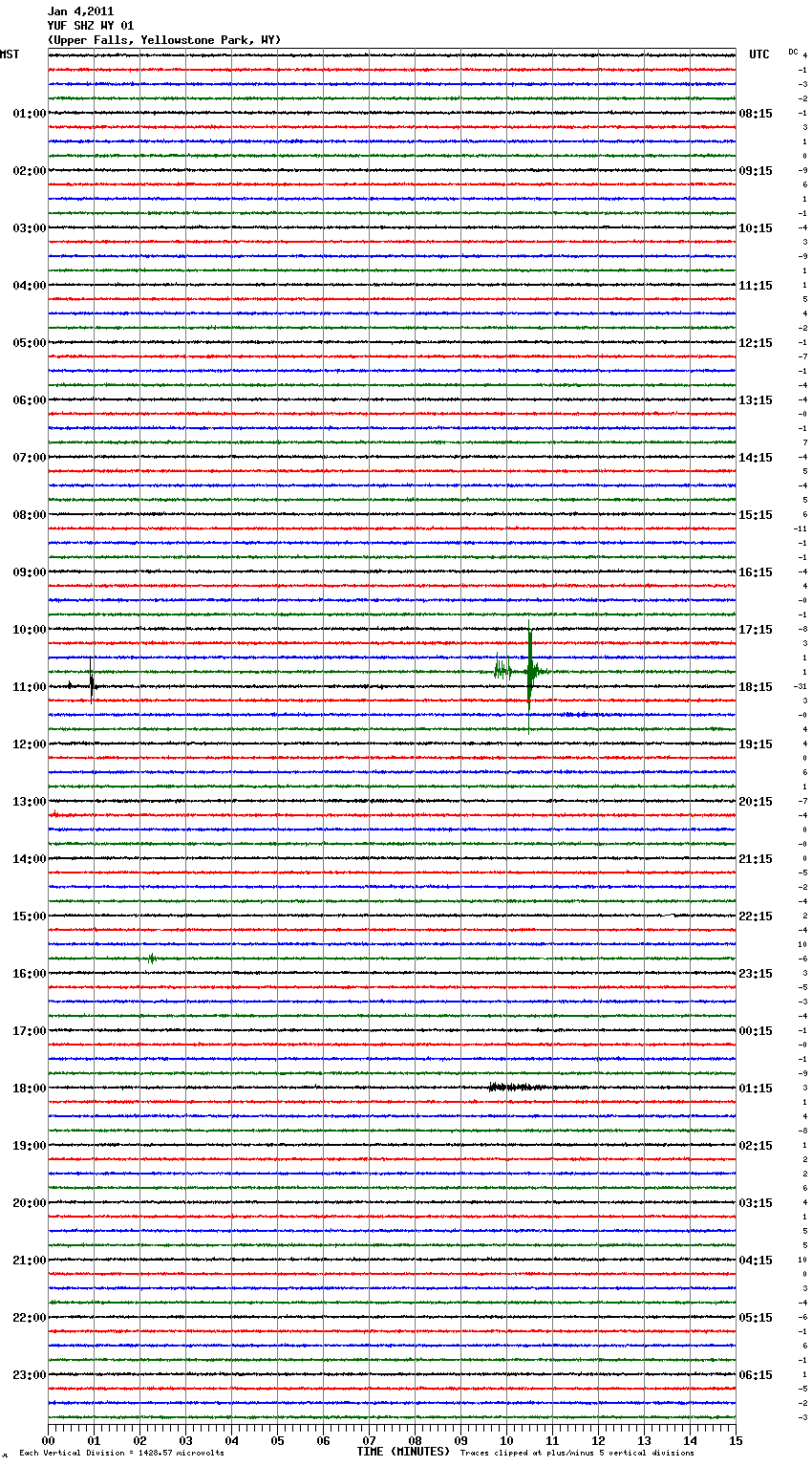812x1466 pixels.
Task: Click the '15' minute tick label on the time axis
Action: (x=736, y=1441)
